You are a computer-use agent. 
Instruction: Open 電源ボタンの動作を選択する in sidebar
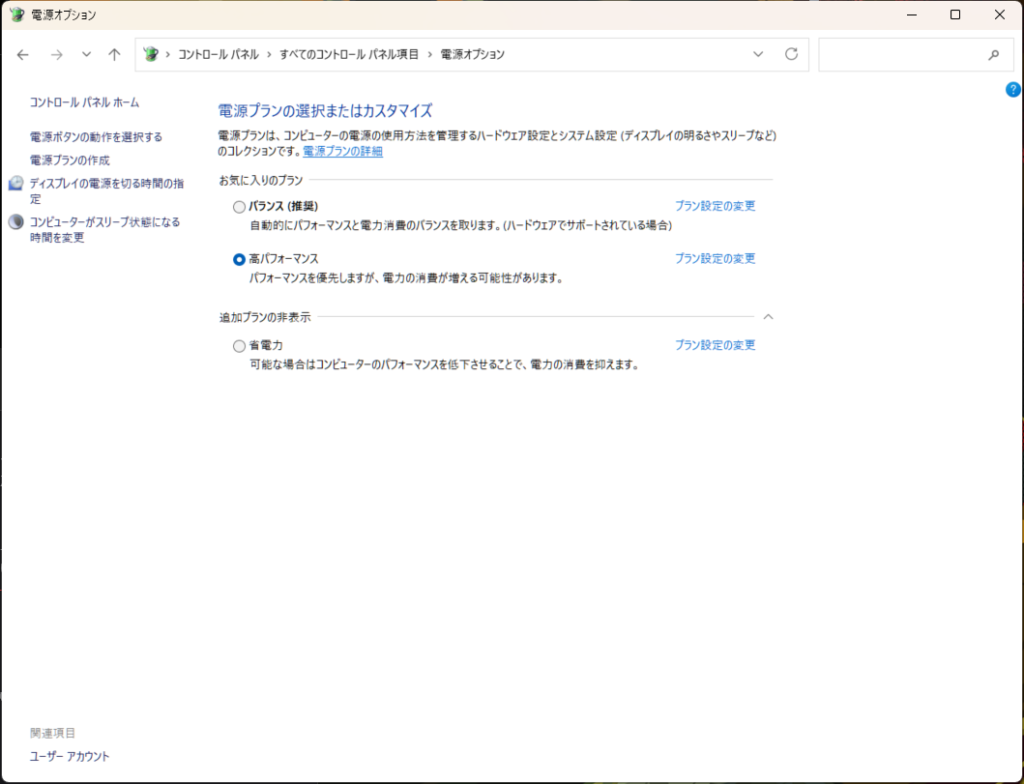(x=96, y=137)
